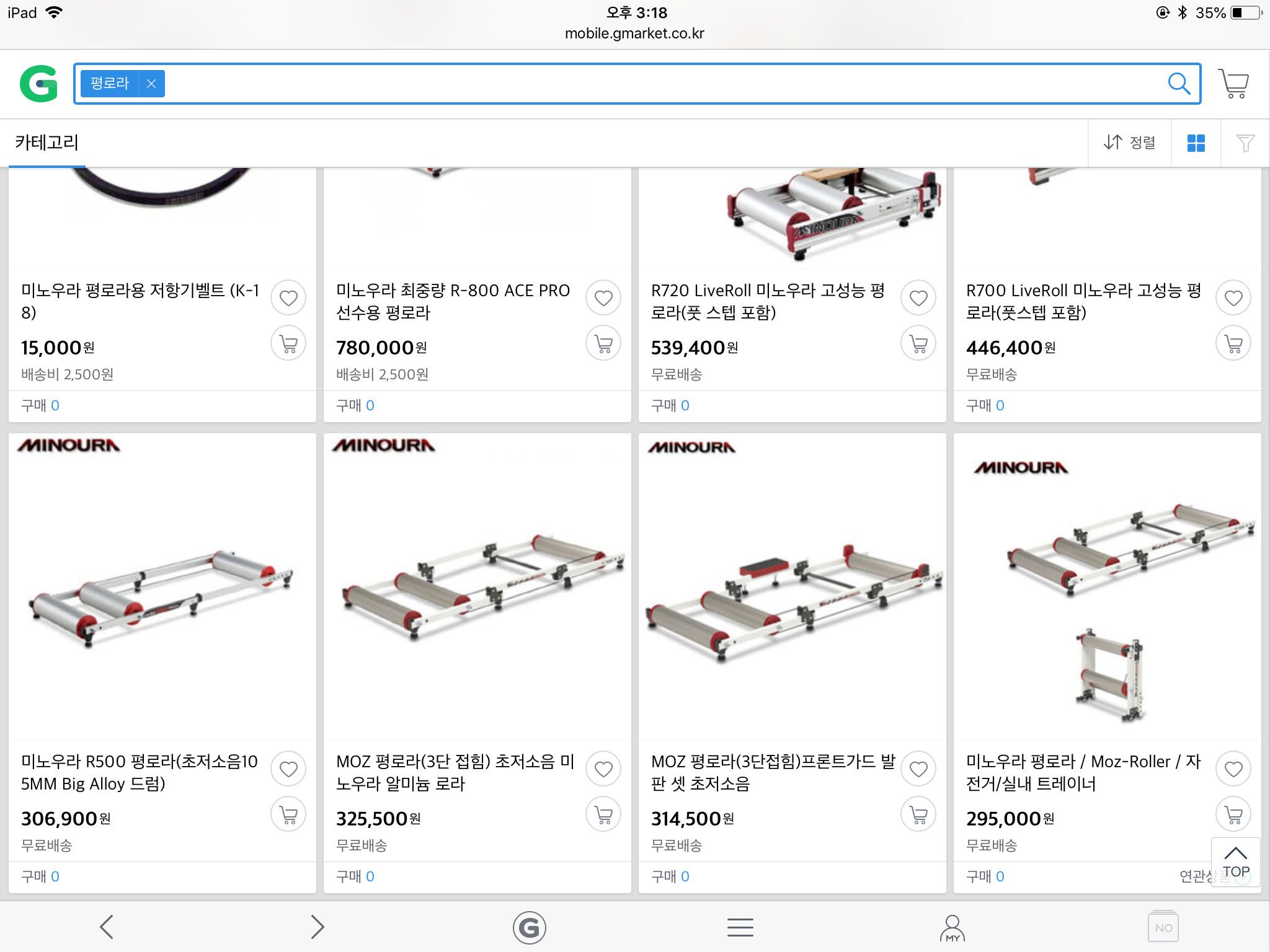Open the MY account icon
This screenshot has height=952, width=1270.
pos(952,927)
